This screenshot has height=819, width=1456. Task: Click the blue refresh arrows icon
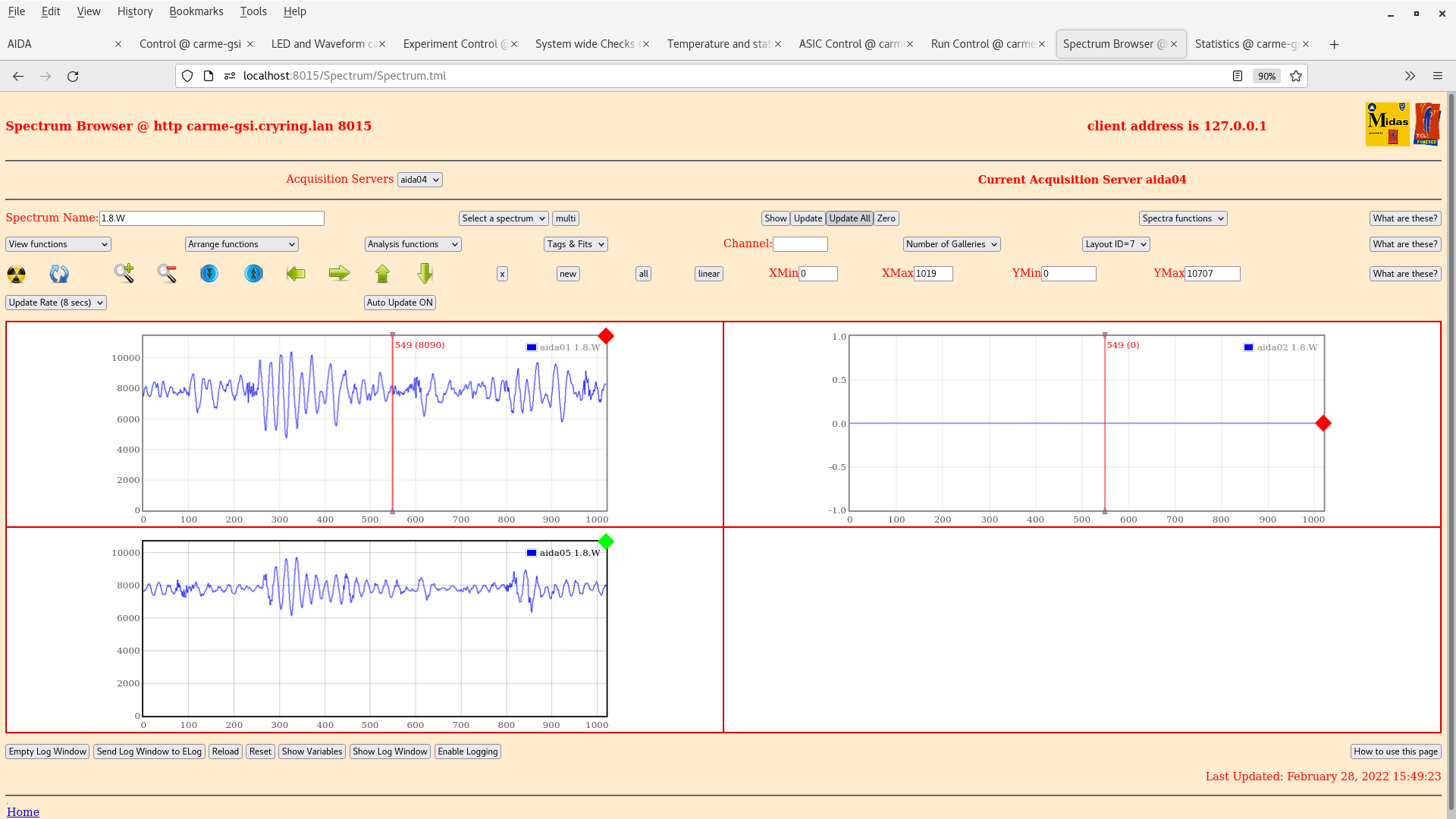point(59,274)
